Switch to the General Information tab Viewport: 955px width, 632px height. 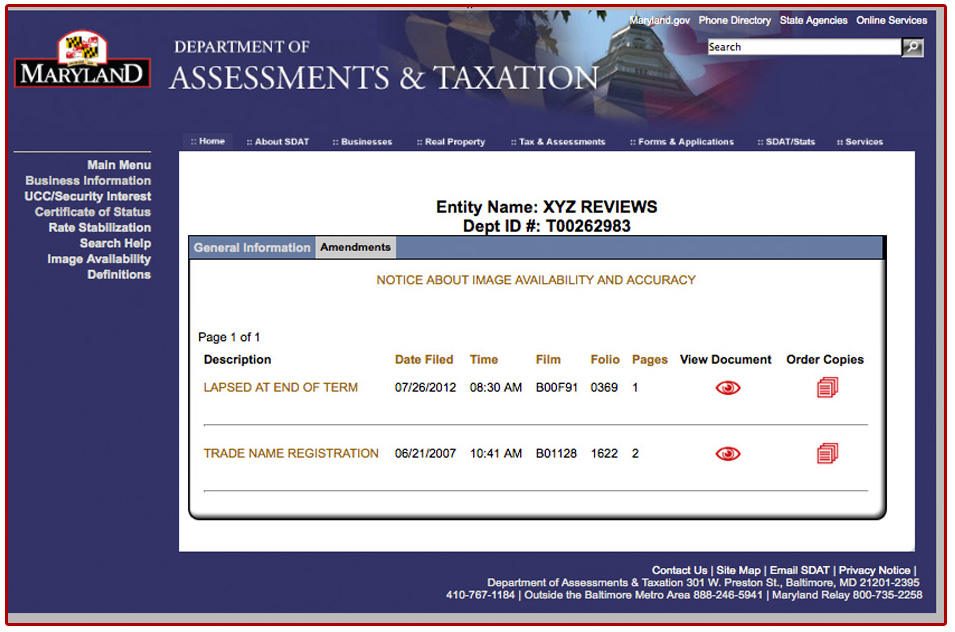252,248
